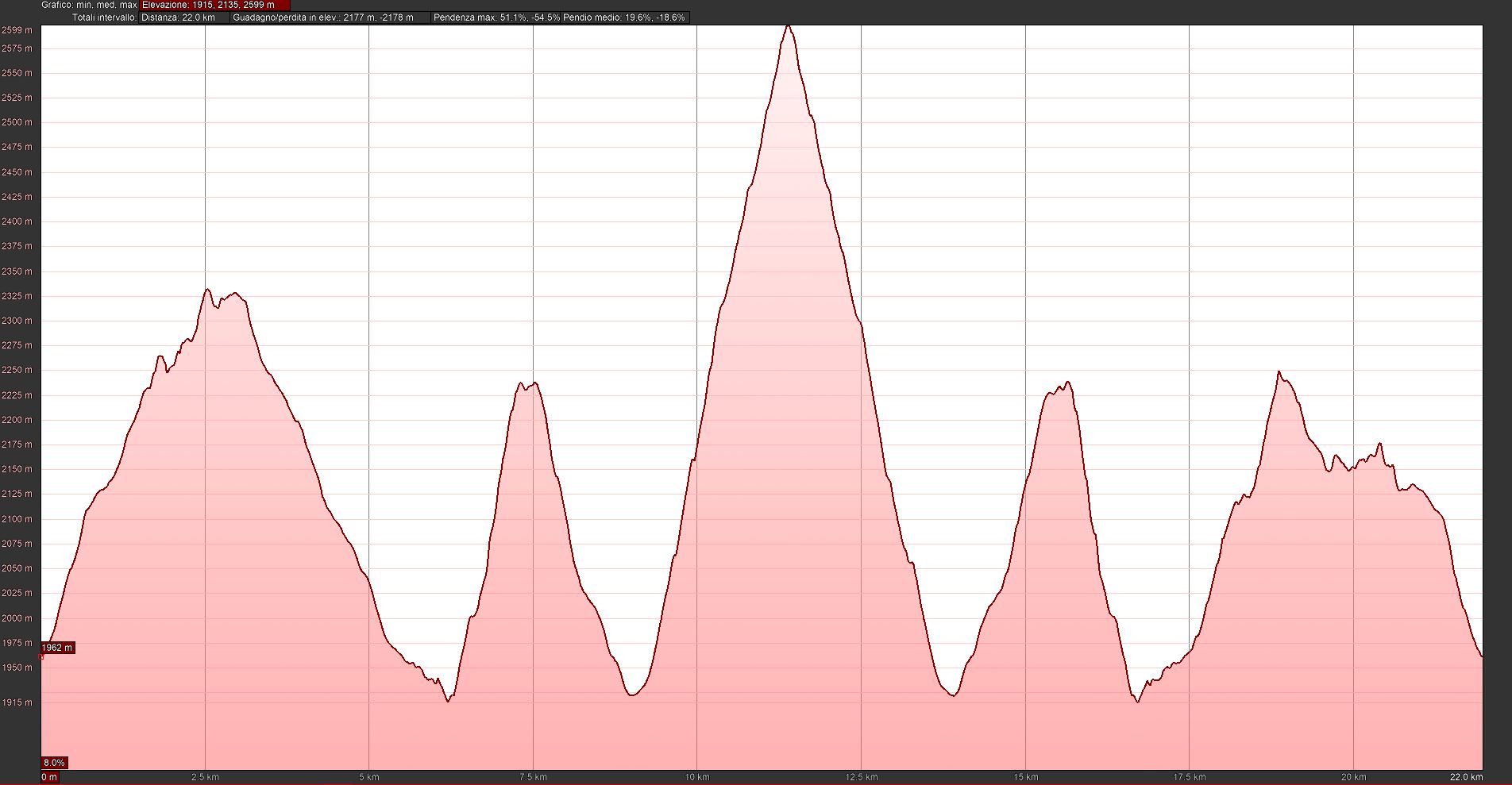The height and width of the screenshot is (785, 1512).
Task: Click the 1962 m cursor elevation tag
Action: [57, 648]
